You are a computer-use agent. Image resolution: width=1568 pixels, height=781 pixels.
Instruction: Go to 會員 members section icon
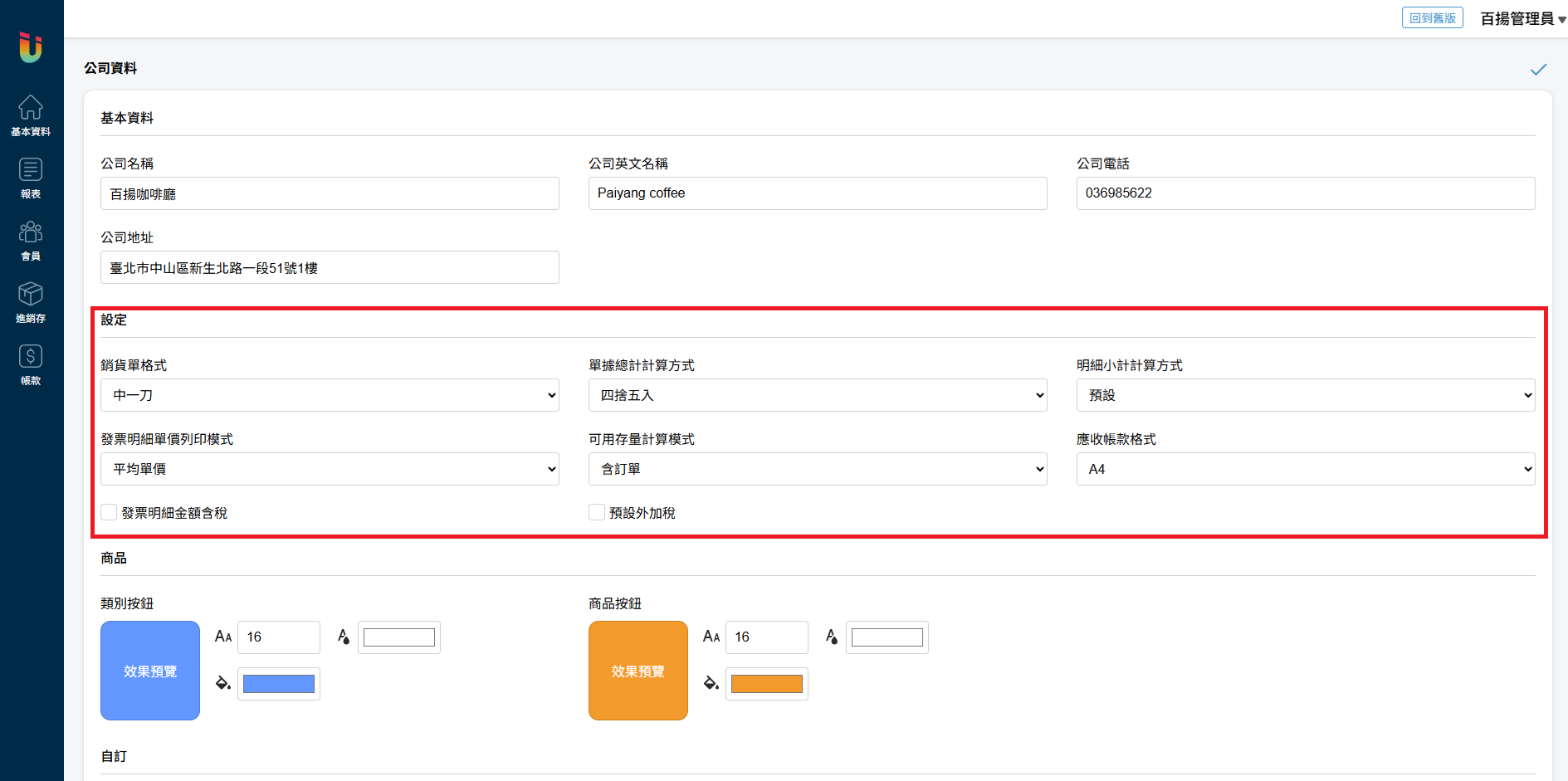(31, 232)
